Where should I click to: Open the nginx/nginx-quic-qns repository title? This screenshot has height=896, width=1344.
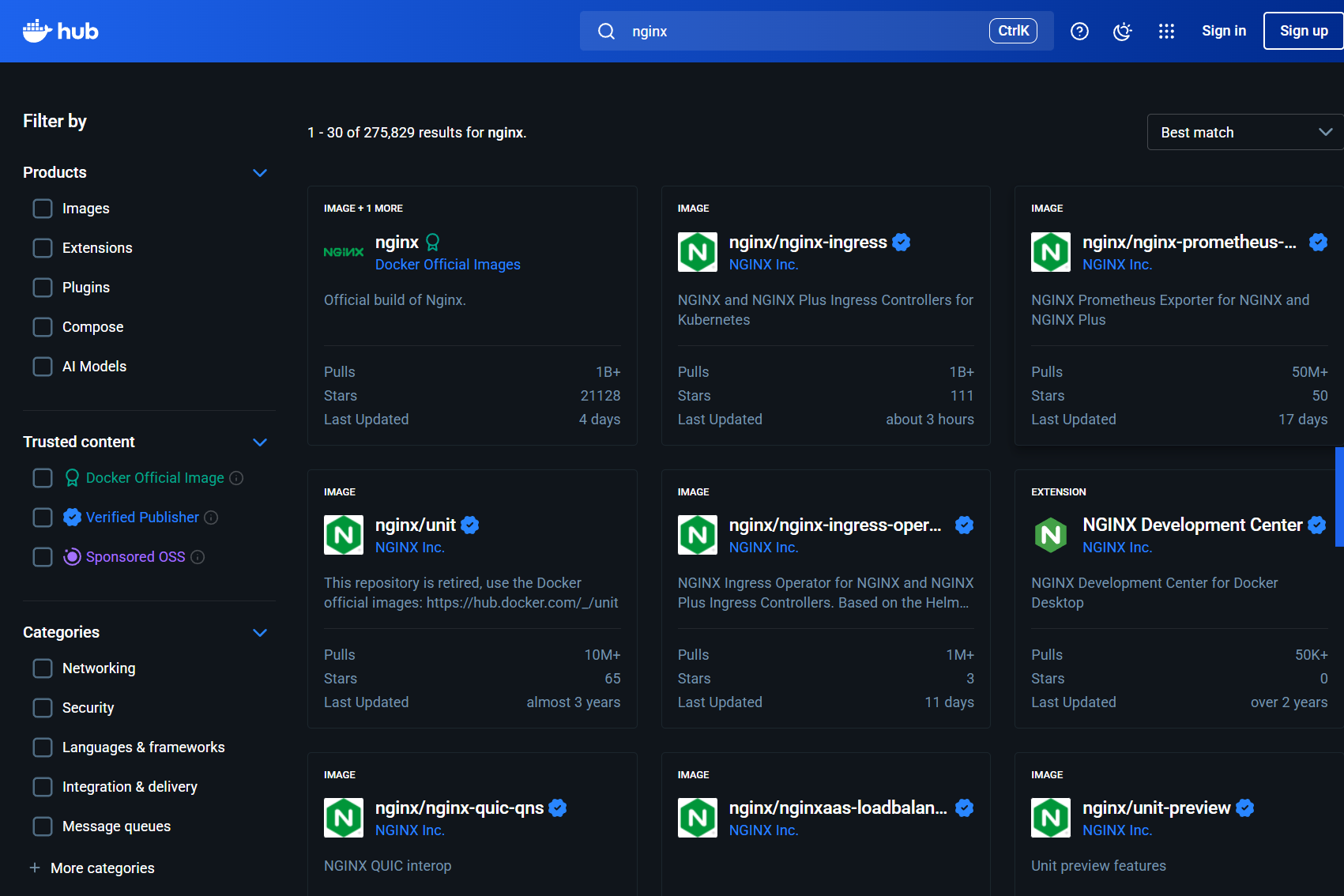[x=459, y=808]
